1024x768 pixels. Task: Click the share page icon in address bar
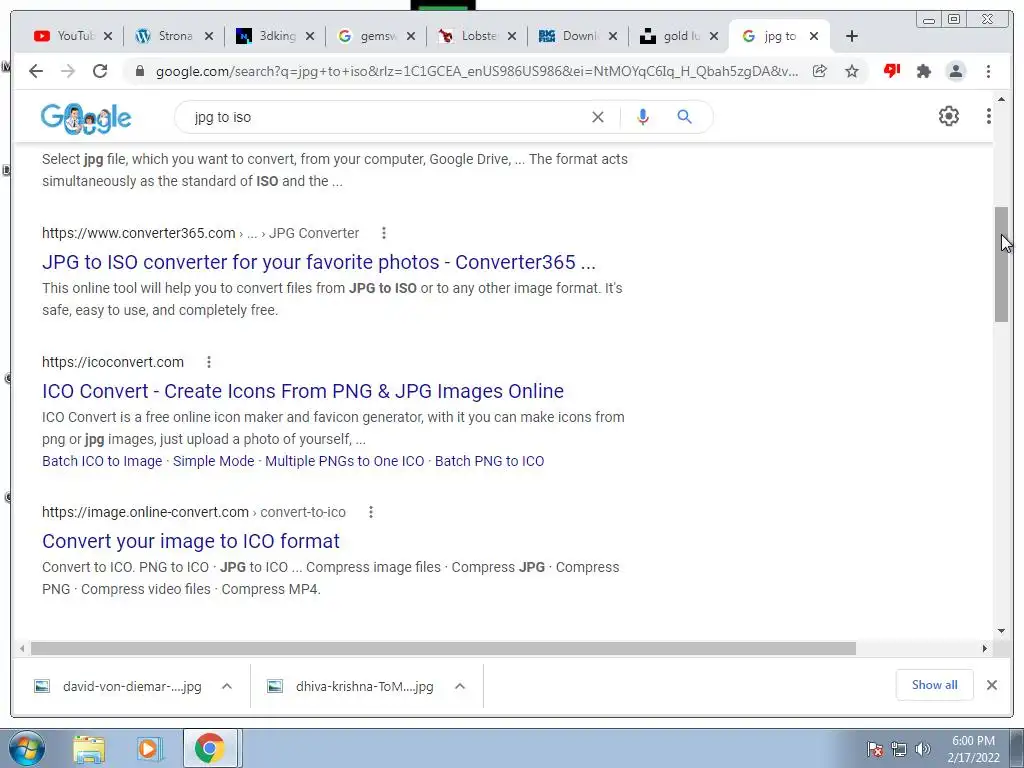point(820,71)
